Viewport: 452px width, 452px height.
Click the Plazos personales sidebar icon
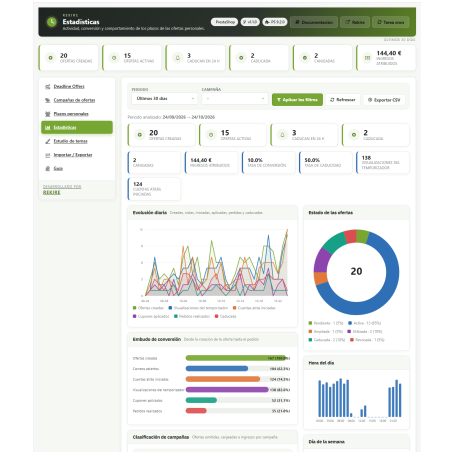coord(48,114)
